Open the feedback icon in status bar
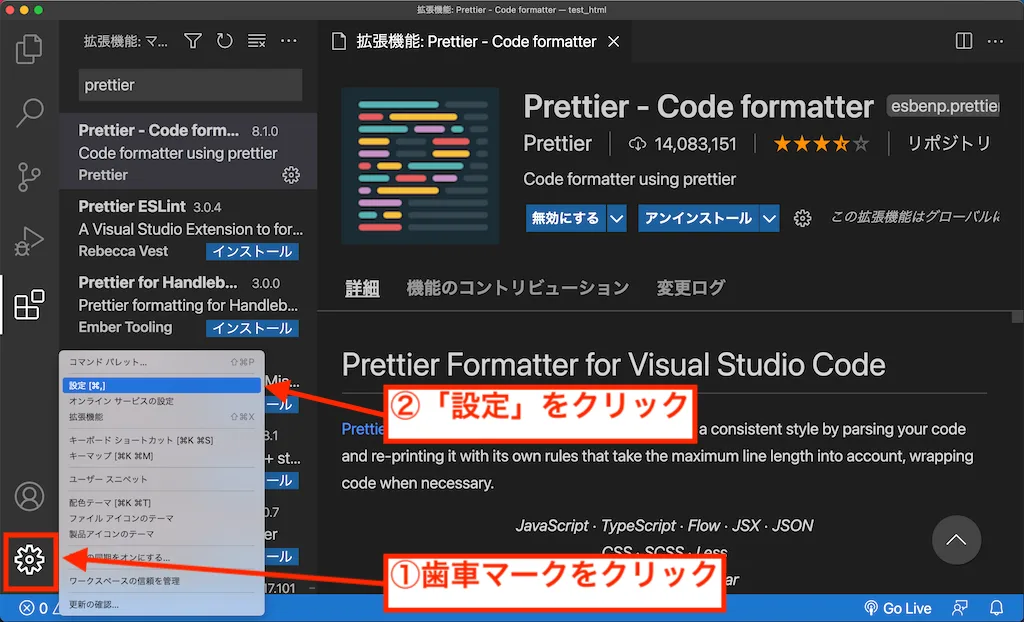Screen dimensions: 1024x622 [x=960, y=608]
